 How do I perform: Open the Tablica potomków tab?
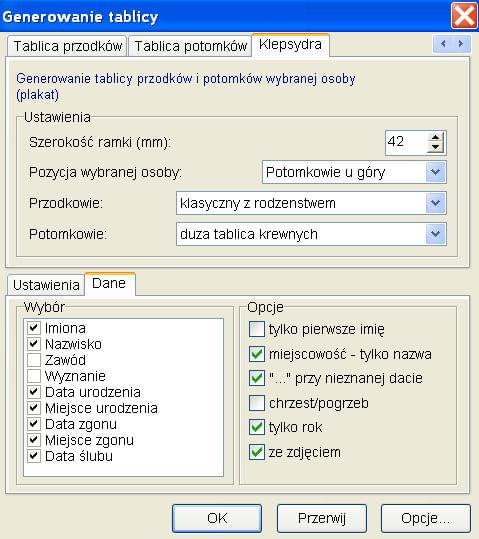(x=190, y=46)
